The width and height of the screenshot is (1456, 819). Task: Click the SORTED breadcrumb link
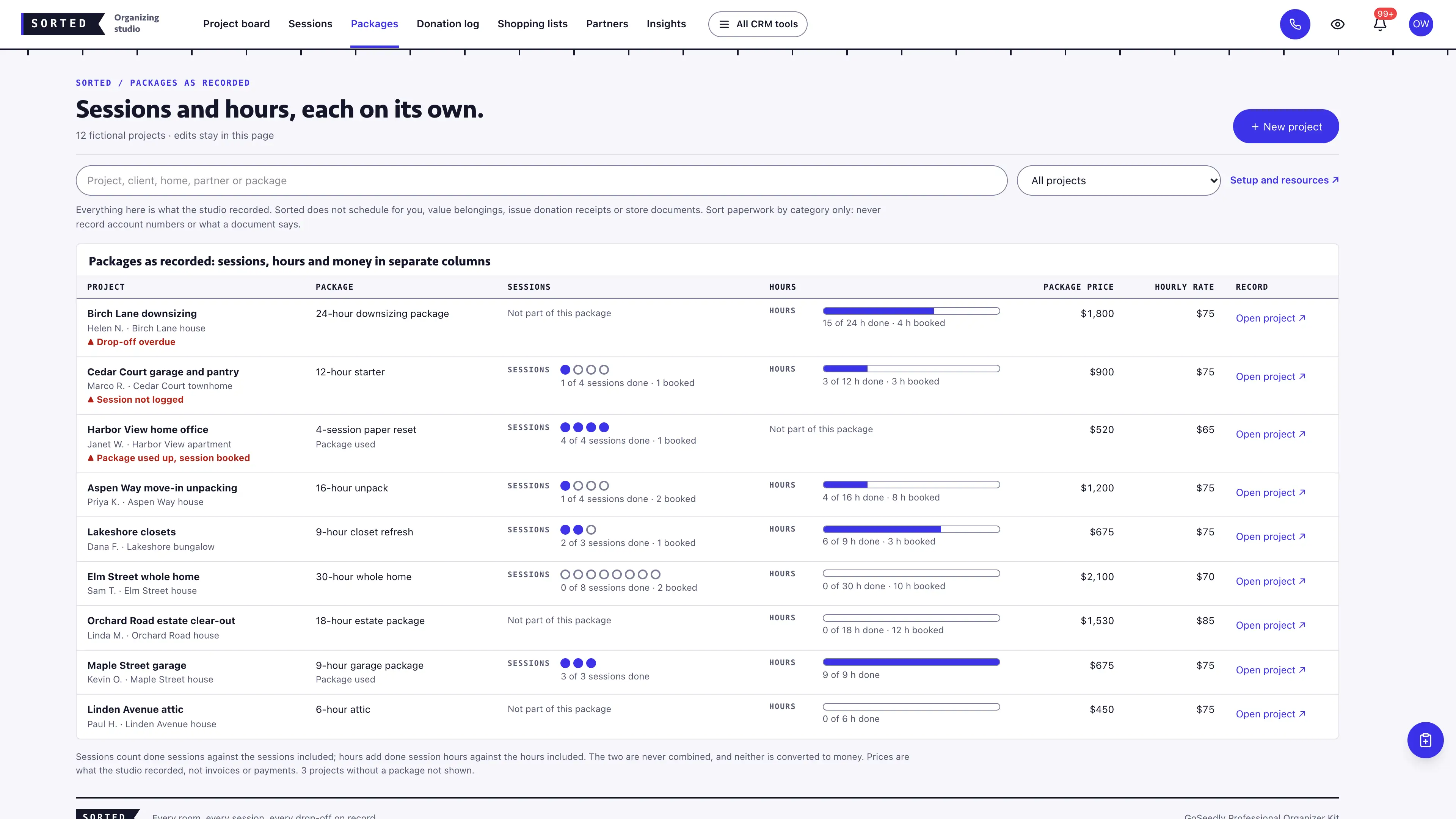pos(93,83)
